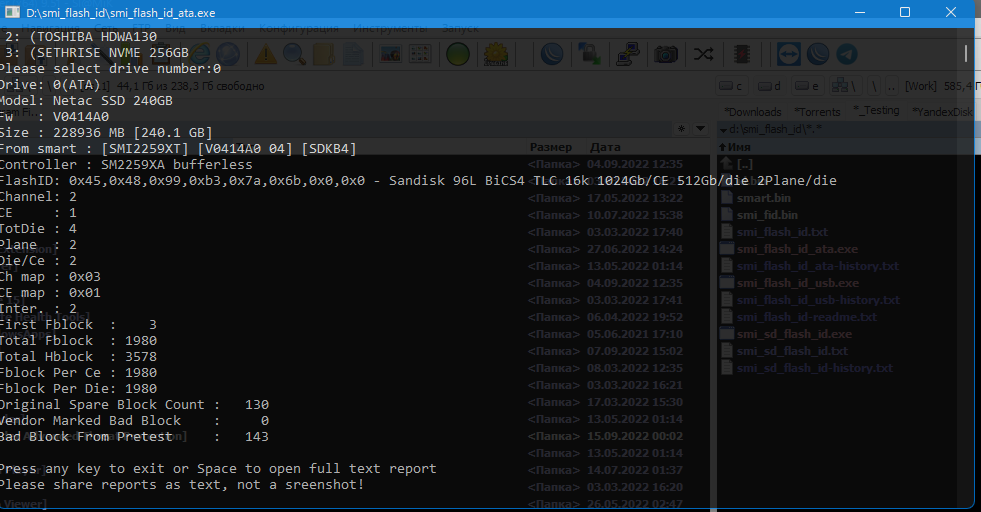
Task: Open the picture viewer toolbar icon
Action: coord(390,54)
